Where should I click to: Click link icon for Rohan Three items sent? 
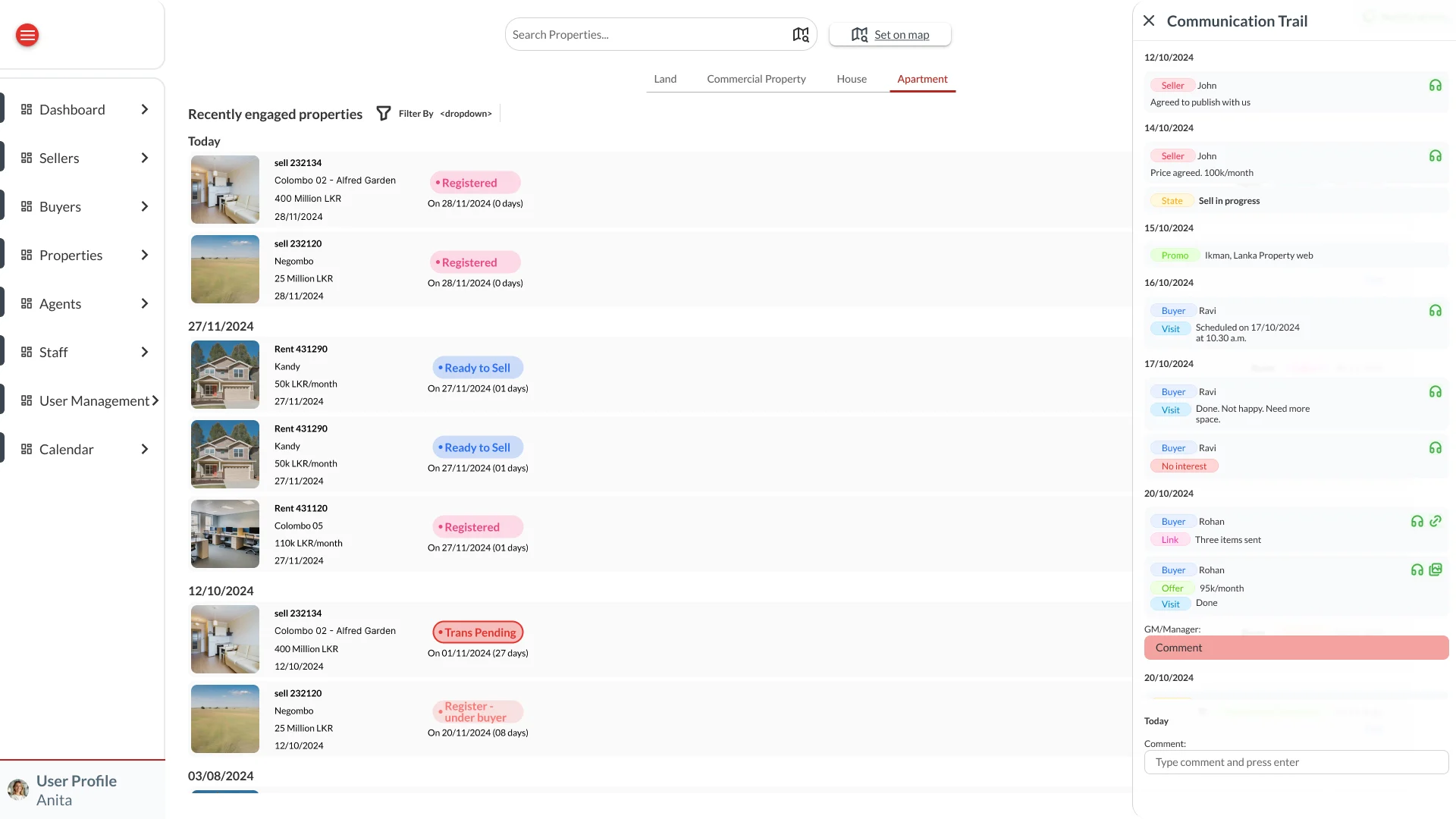pos(1436,522)
